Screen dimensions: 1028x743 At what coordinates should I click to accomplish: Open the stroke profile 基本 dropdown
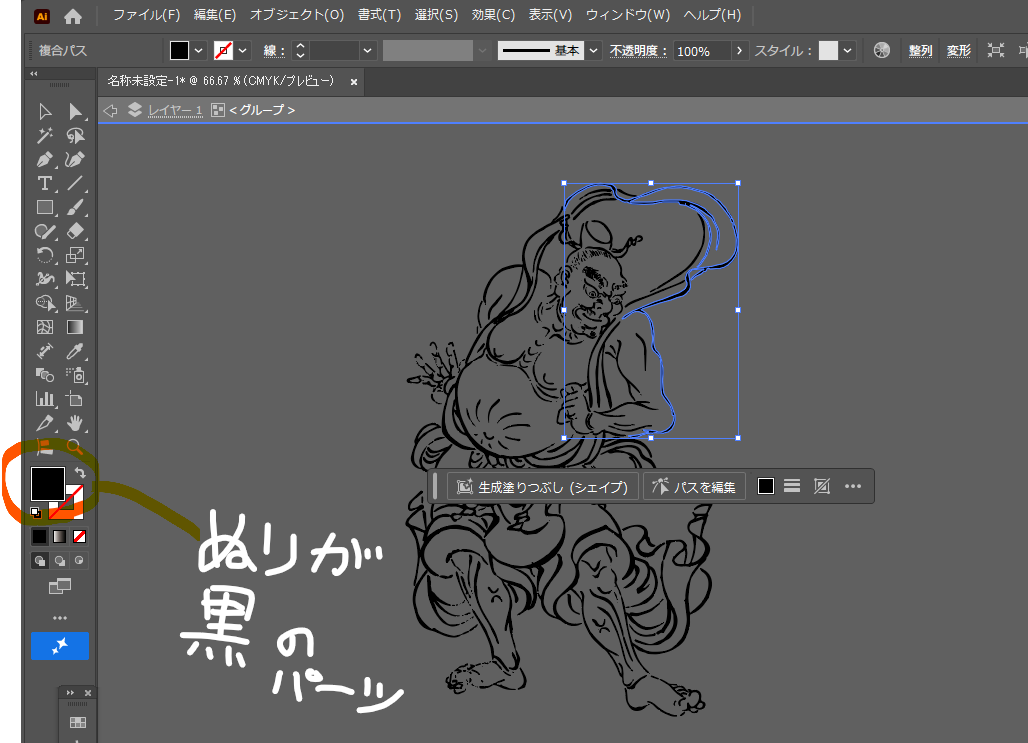(x=594, y=51)
